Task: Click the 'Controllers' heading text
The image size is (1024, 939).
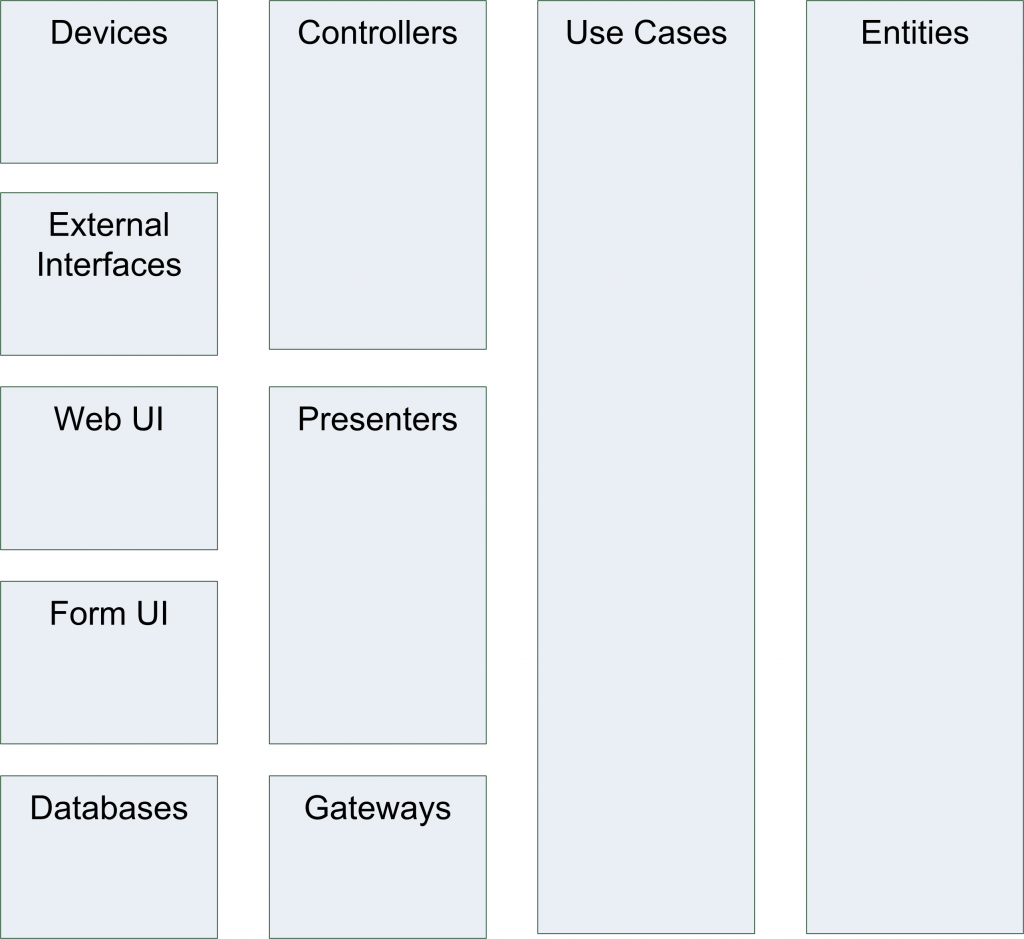Action: [x=377, y=33]
